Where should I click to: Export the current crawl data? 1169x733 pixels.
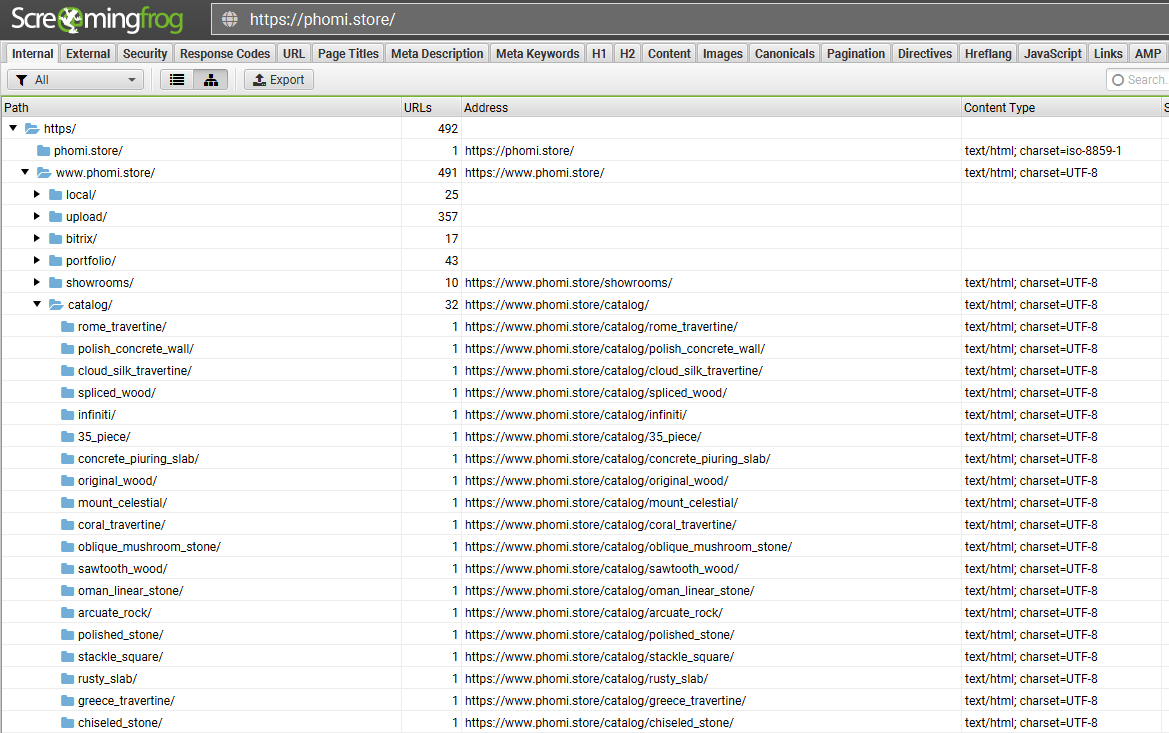tap(279, 80)
